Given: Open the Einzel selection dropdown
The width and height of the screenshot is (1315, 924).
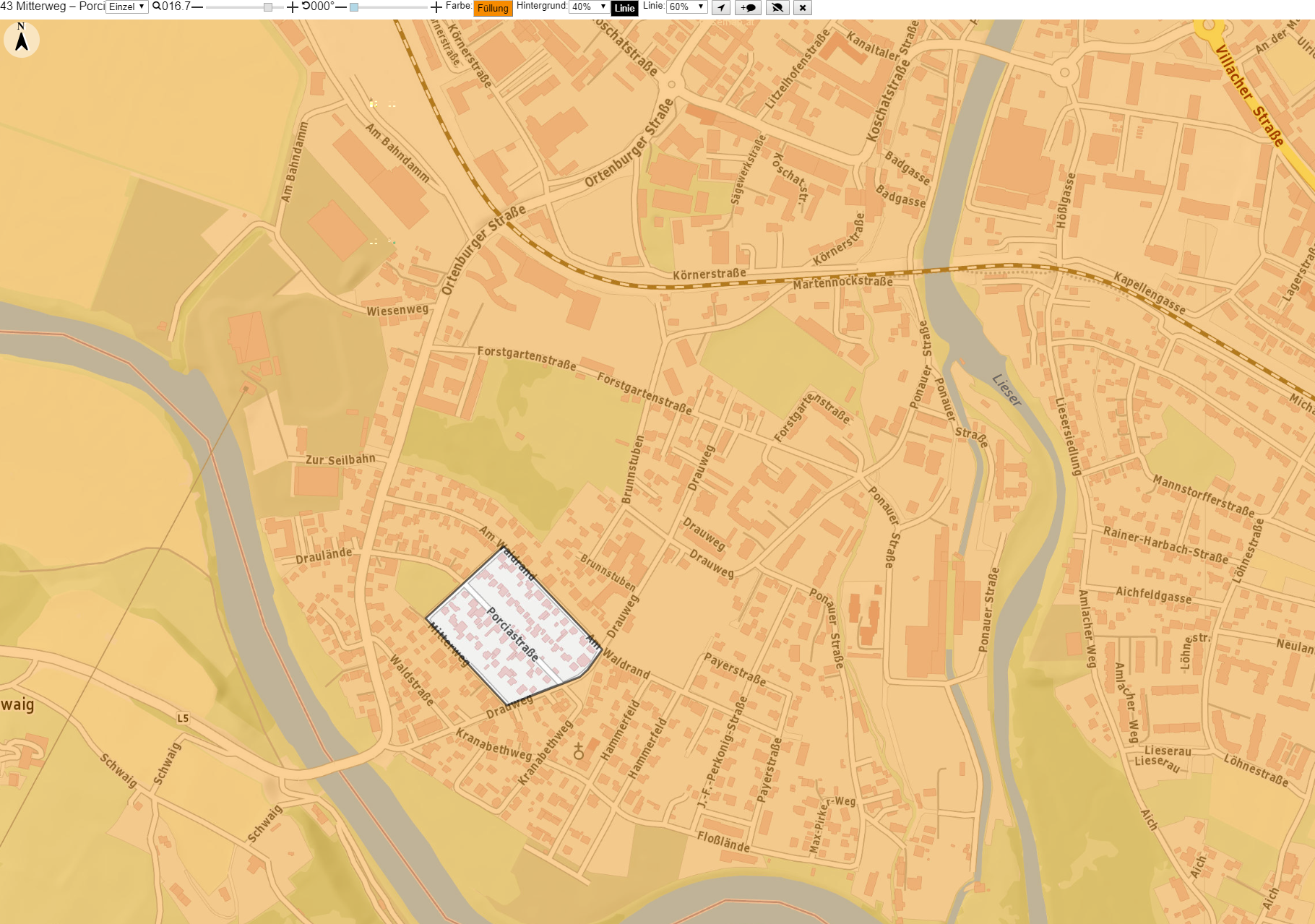Looking at the screenshot, I should [x=127, y=7].
